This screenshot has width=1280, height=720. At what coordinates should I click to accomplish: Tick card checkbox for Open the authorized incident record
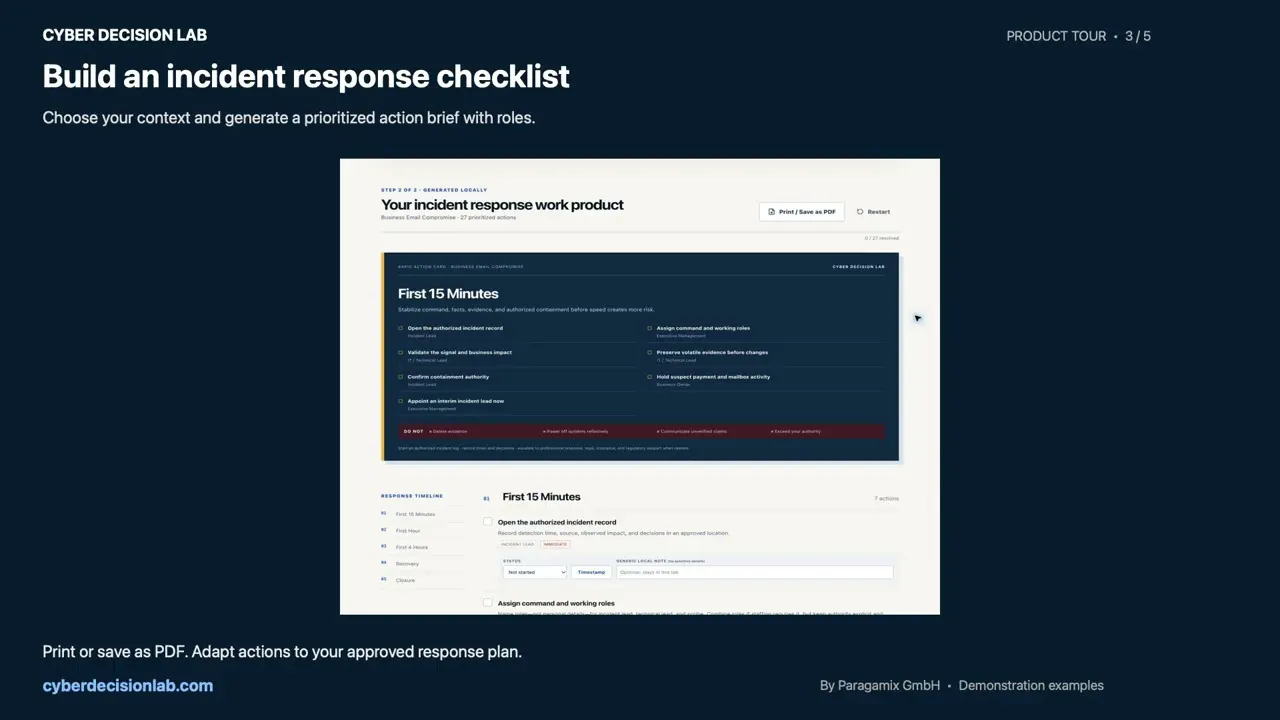coord(401,328)
